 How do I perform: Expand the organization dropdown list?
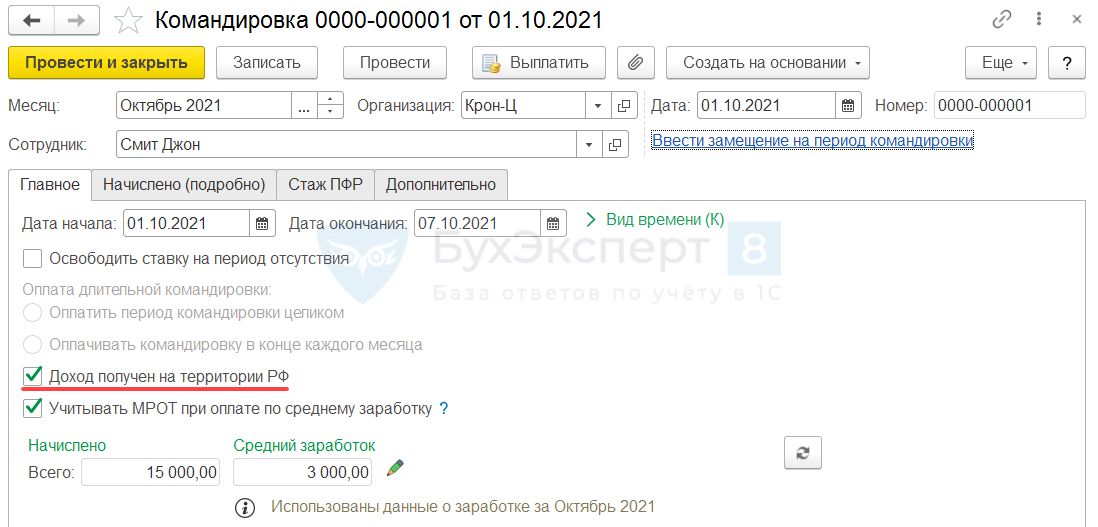pos(598,105)
